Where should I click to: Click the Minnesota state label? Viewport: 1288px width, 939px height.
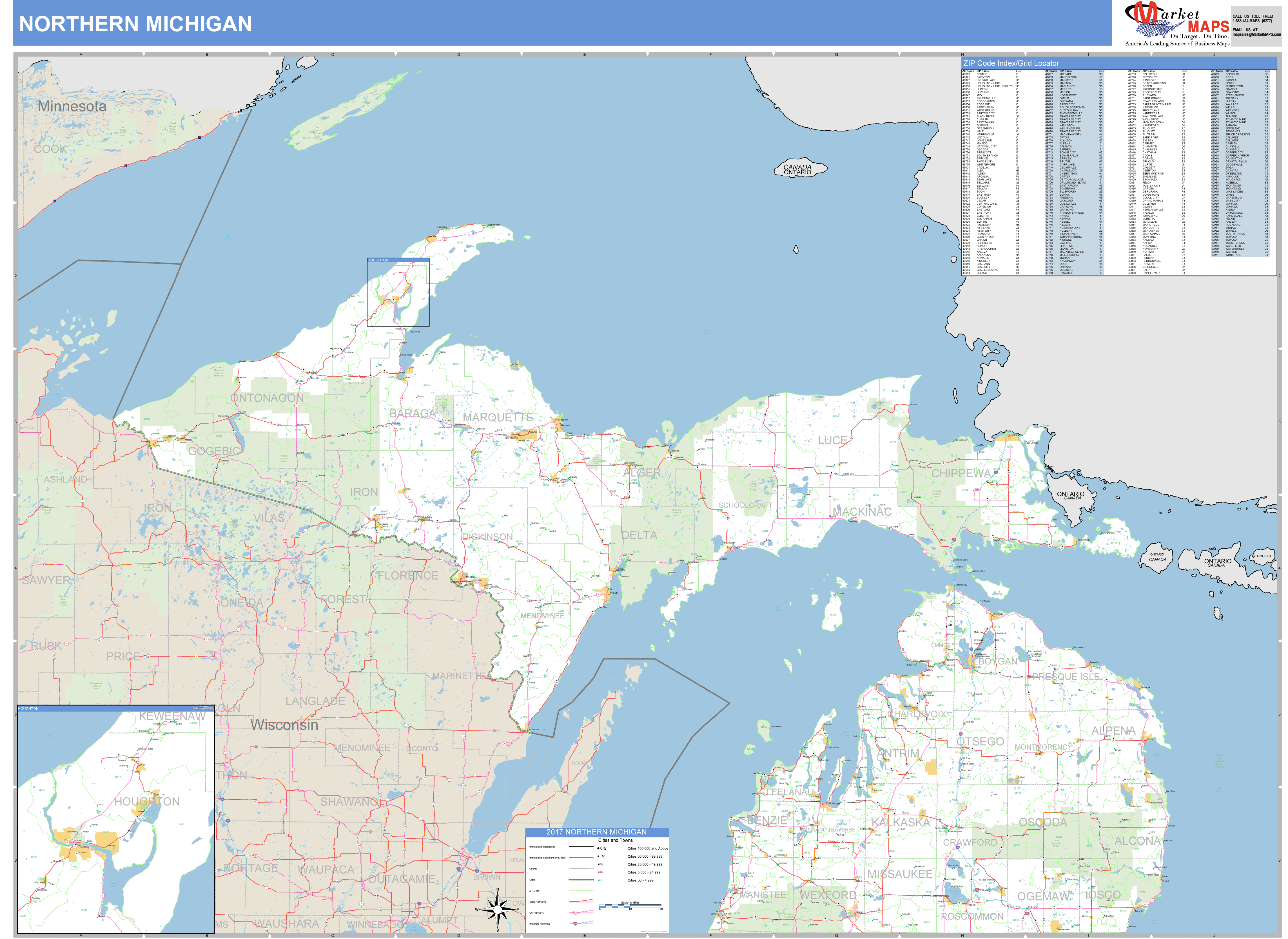coord(72,106)
